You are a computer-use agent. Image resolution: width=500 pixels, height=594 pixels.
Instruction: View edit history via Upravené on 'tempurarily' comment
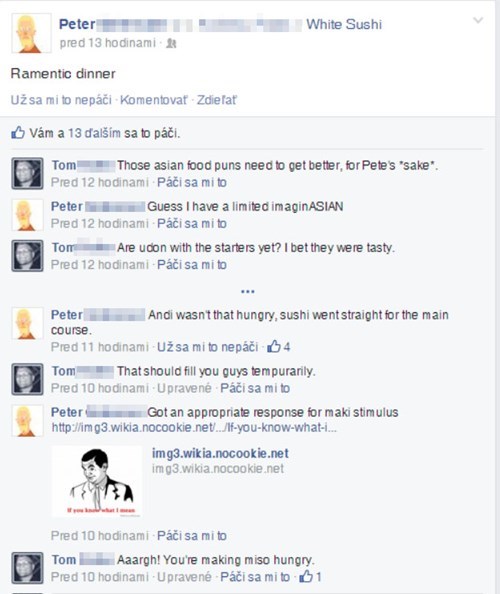[x=184, y=388]
